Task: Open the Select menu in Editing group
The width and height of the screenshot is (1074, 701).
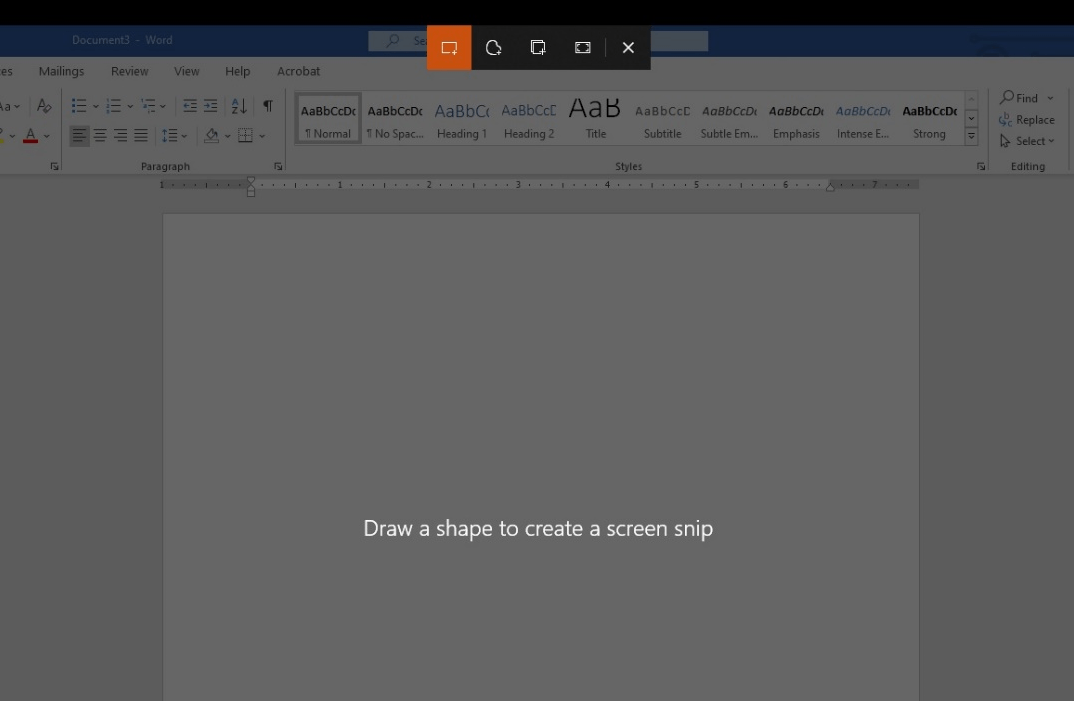Action: tap(1028, 141)
